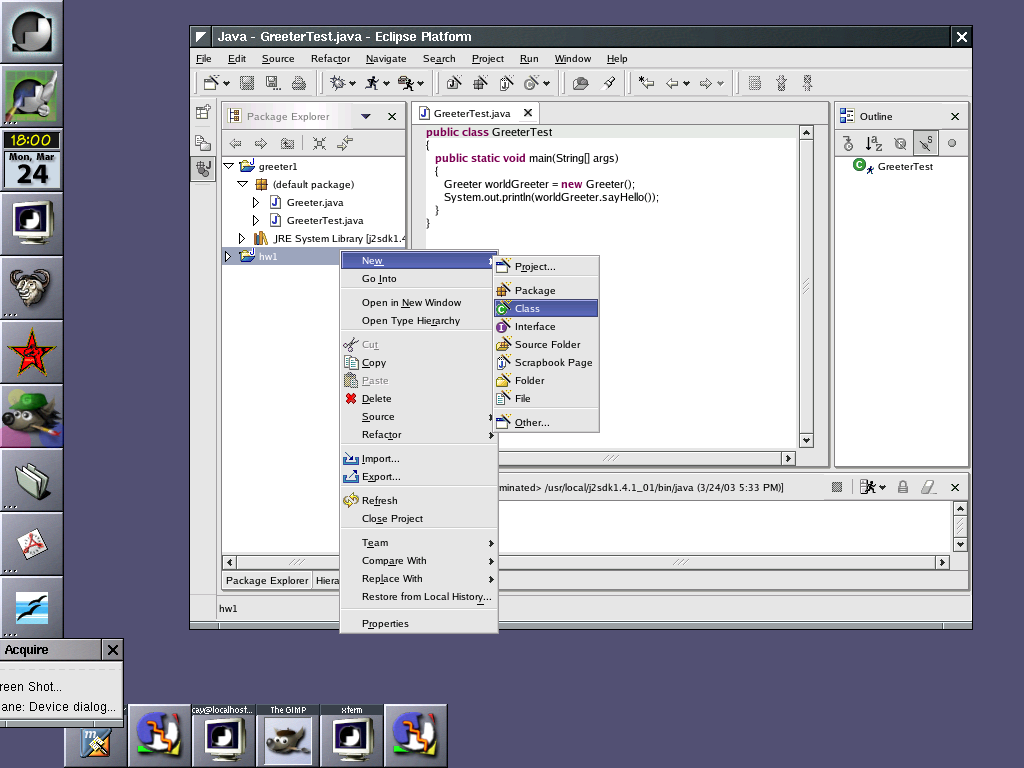Screen dimensions: 1024x768
Task: Click Copy in the context menu
Action: [x=419, y=362]
